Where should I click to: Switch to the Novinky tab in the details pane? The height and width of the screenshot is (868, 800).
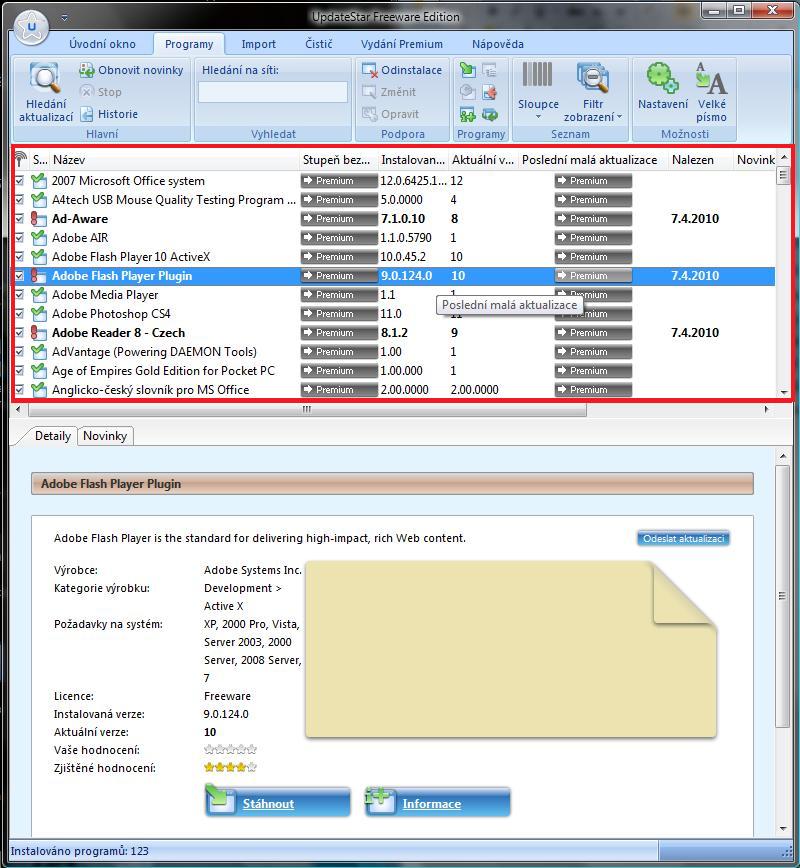(x=105, y=436)
